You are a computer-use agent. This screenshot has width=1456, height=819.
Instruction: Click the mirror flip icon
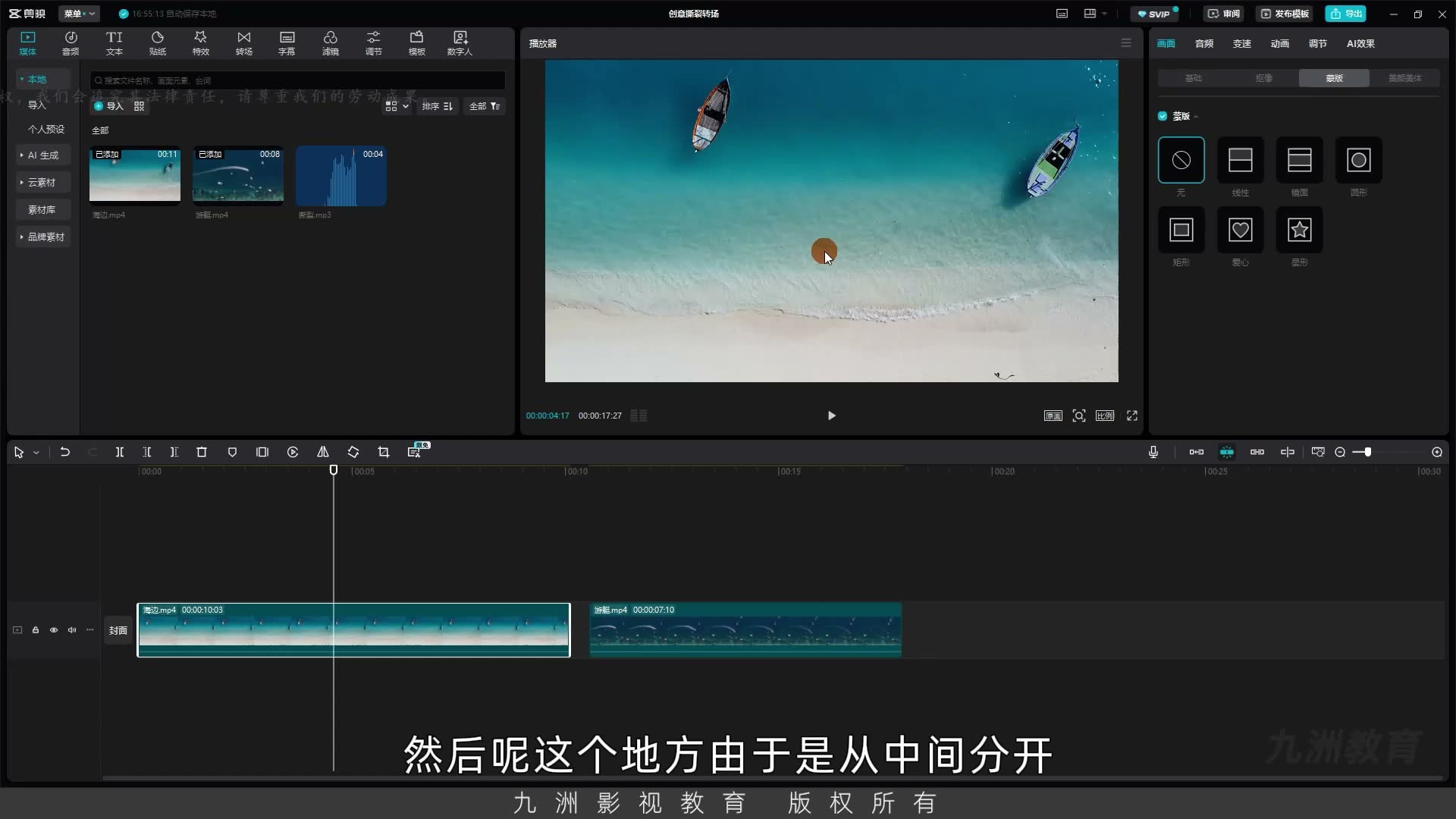coord(323,452)
